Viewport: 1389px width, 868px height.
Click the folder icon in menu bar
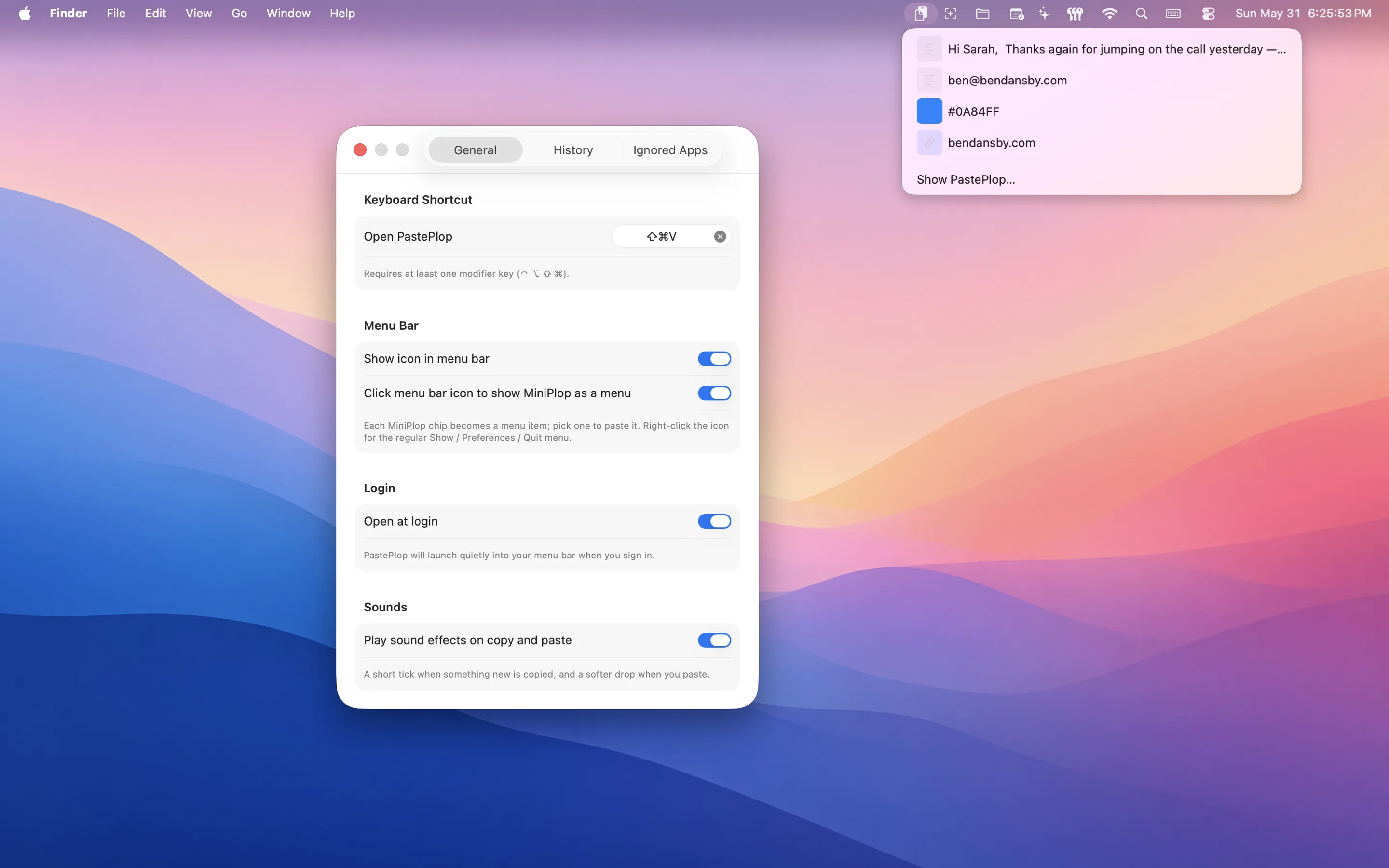[x=982, y=13]
